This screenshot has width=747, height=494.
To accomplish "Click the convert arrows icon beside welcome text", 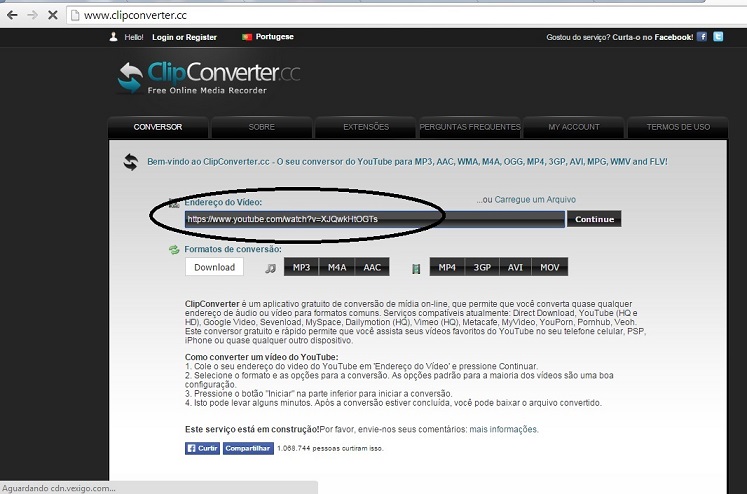I will click(x=131, y=162).
